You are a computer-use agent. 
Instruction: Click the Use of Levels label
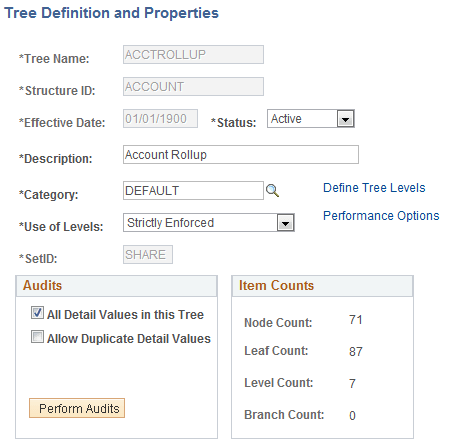pos(61,227)
